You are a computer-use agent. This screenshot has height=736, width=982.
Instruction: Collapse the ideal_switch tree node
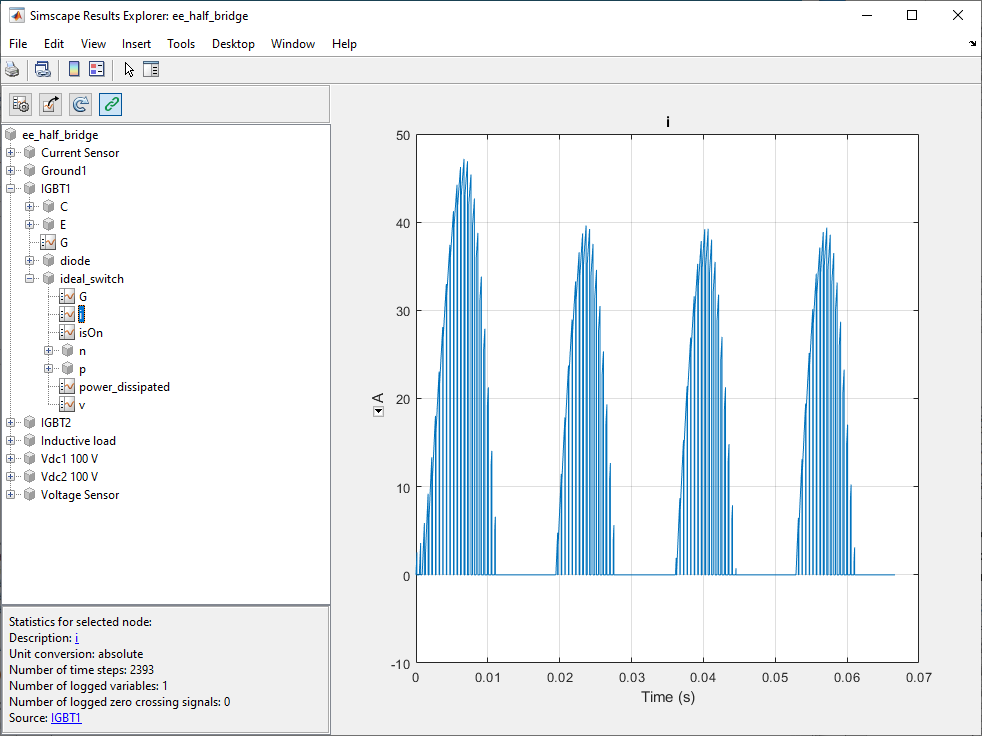point(30,279)
